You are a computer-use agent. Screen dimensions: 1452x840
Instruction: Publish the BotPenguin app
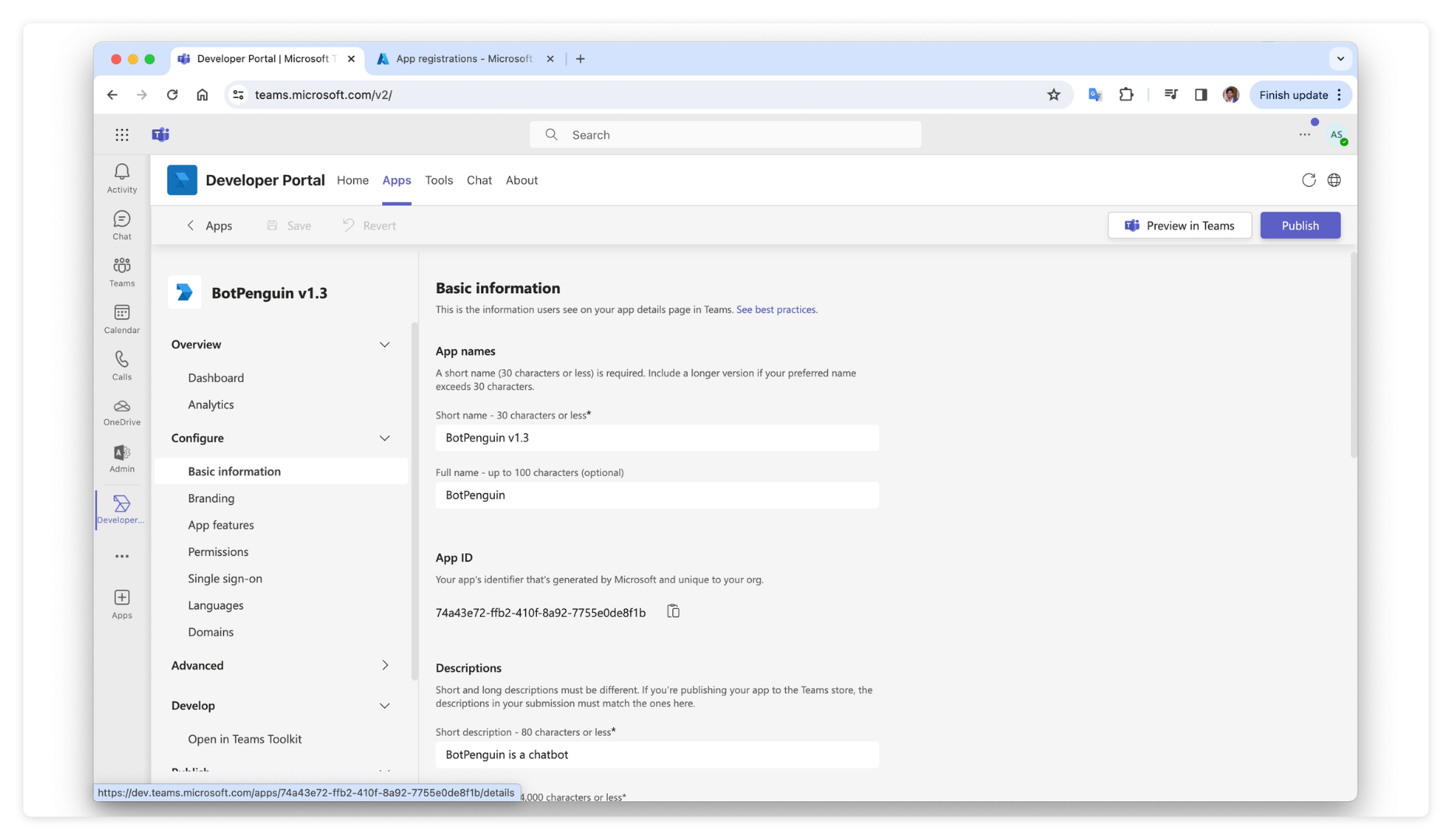click(1299, 225)
